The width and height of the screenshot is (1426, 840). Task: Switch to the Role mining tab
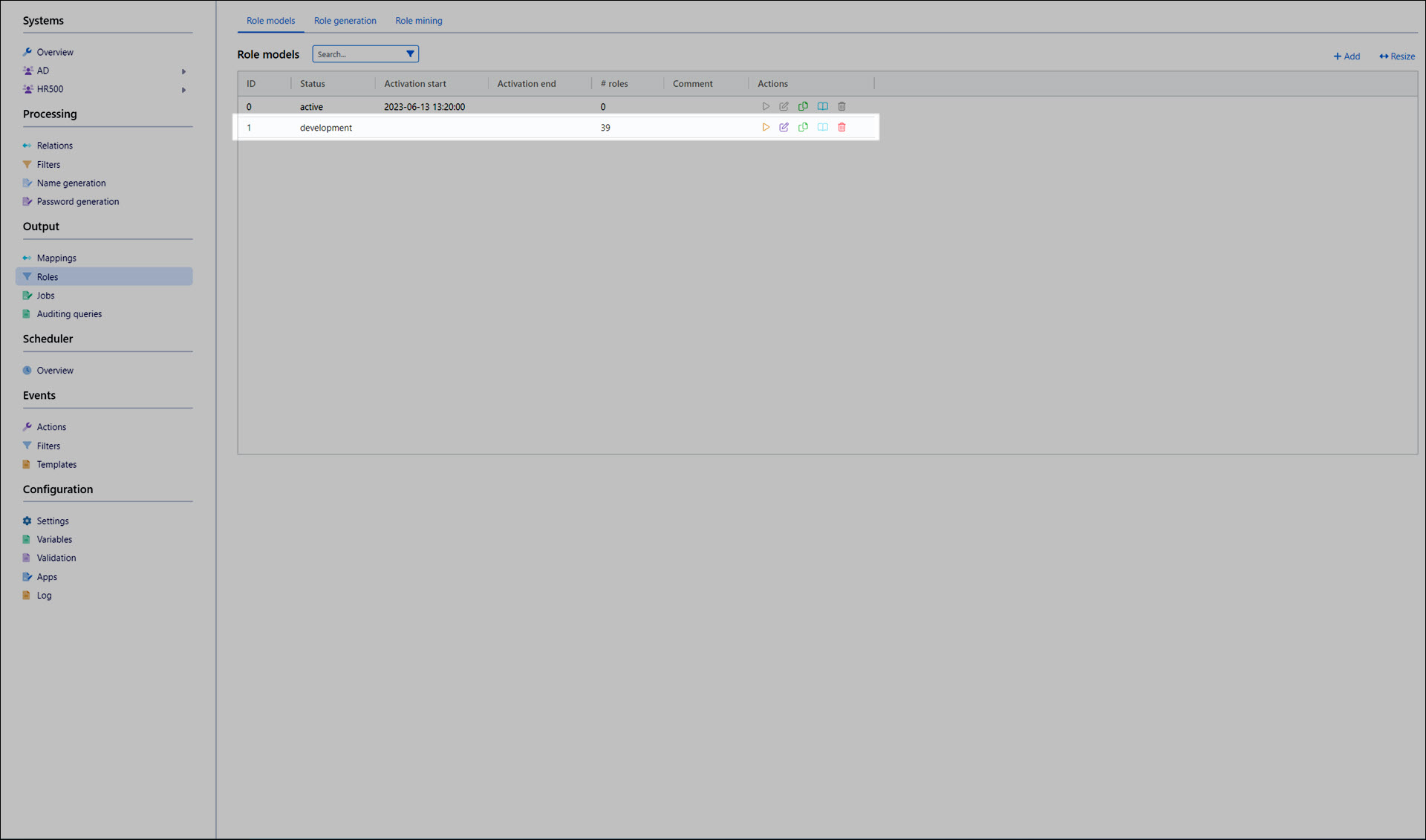coord(418,21)
